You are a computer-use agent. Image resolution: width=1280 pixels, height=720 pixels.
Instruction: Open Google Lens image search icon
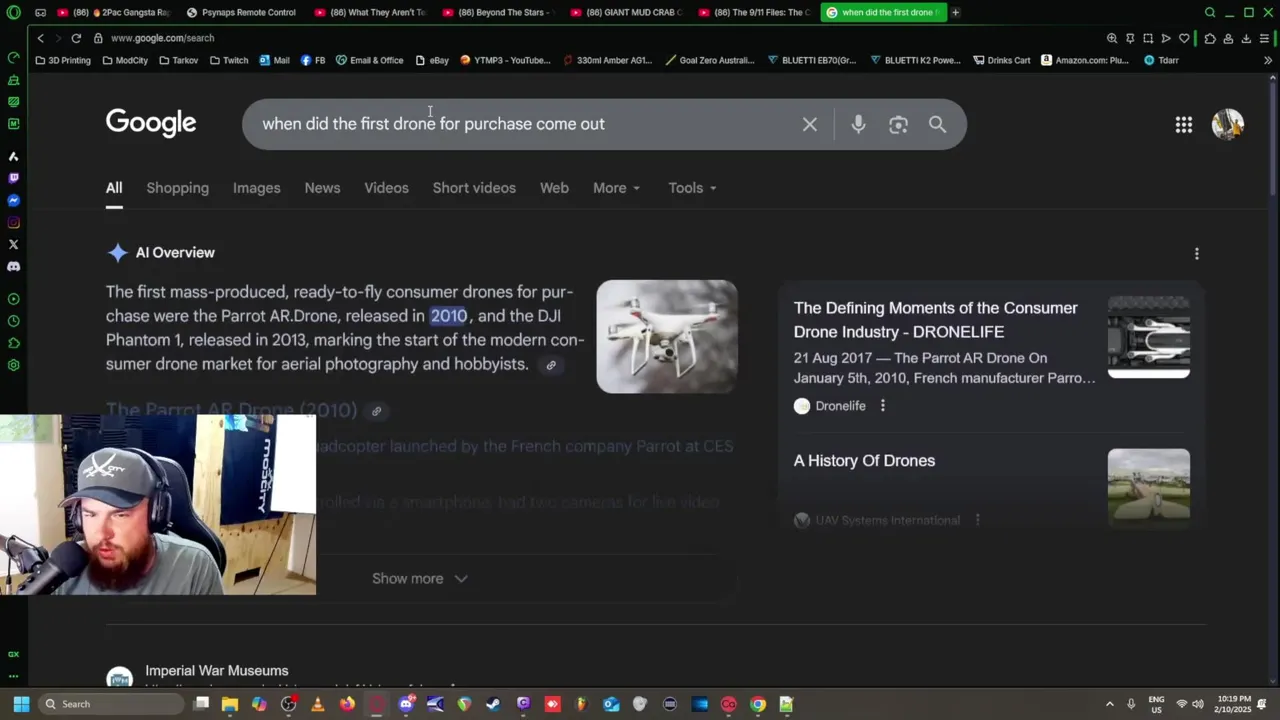(x=898, y=124)
